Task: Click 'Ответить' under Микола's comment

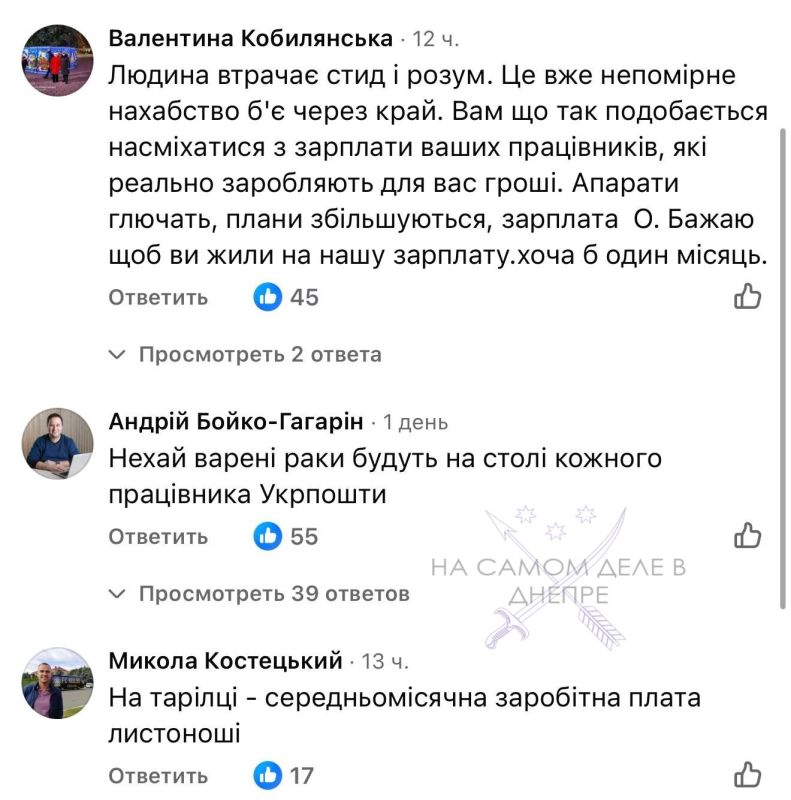Action: (155, 774)
